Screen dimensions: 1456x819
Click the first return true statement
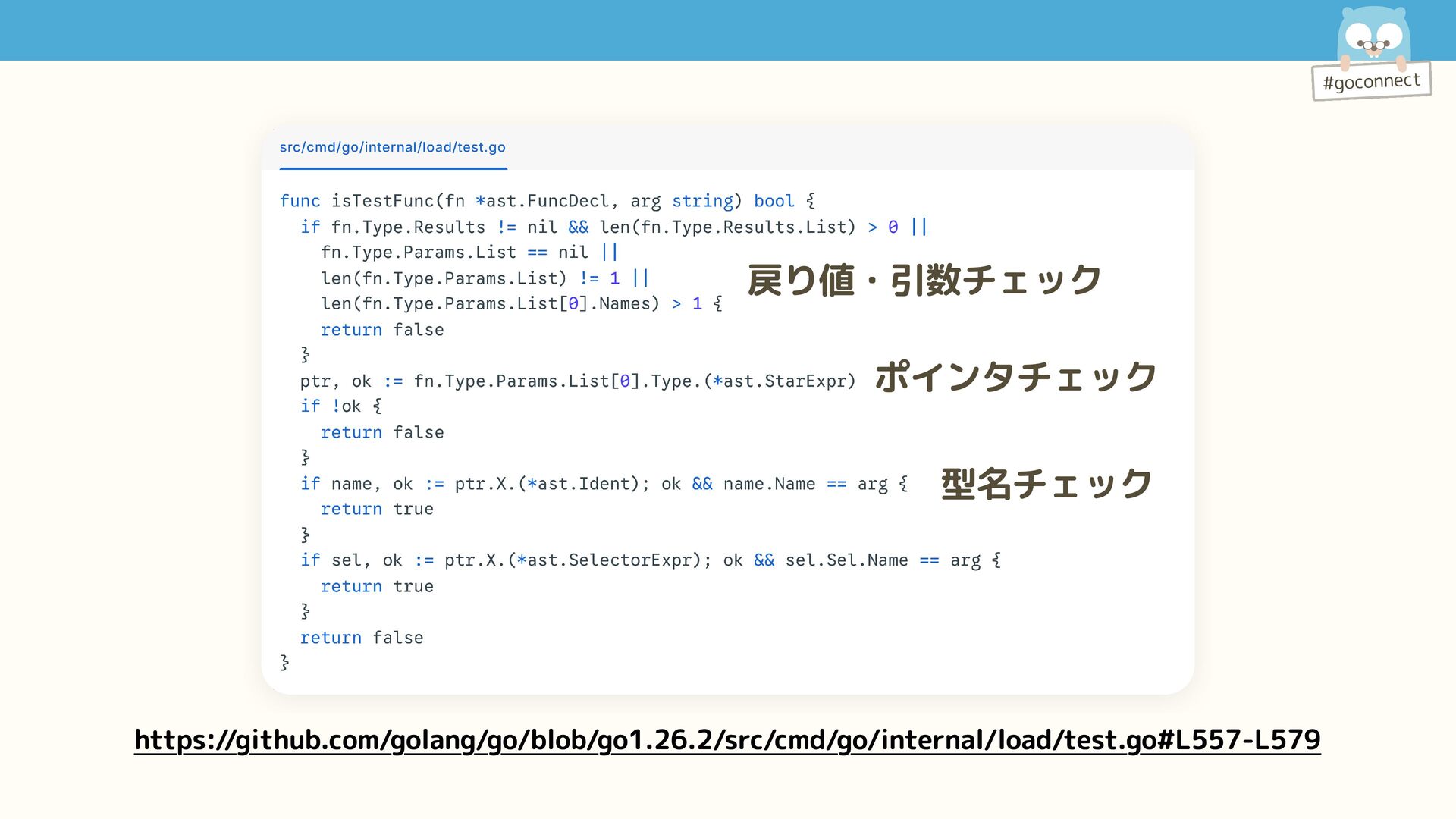coord(377,509)
